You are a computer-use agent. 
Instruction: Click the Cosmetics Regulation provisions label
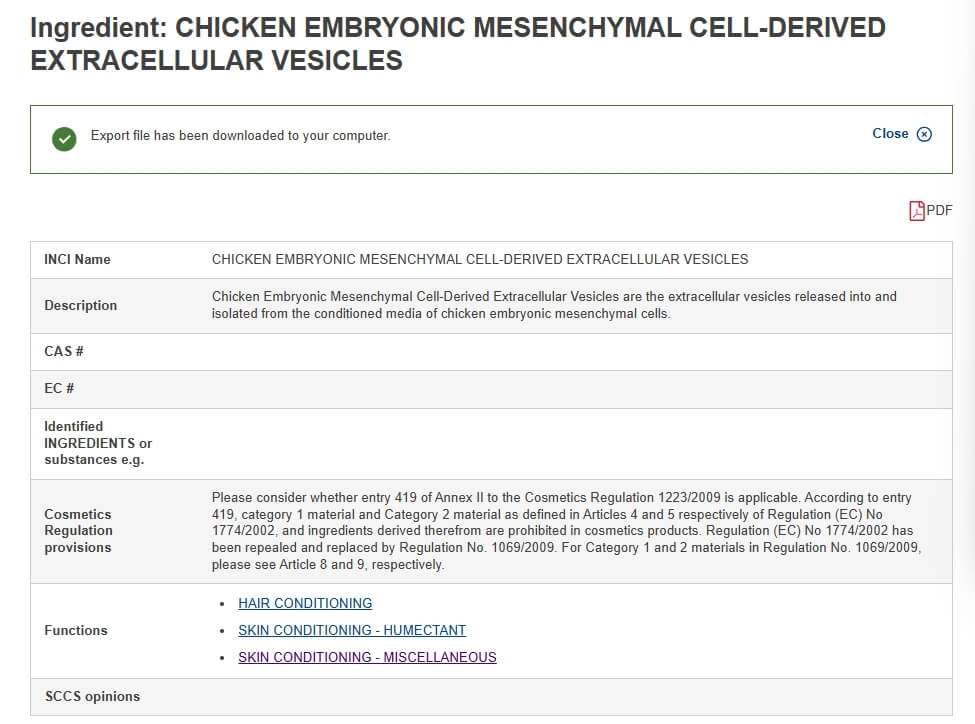pos(78,531)
